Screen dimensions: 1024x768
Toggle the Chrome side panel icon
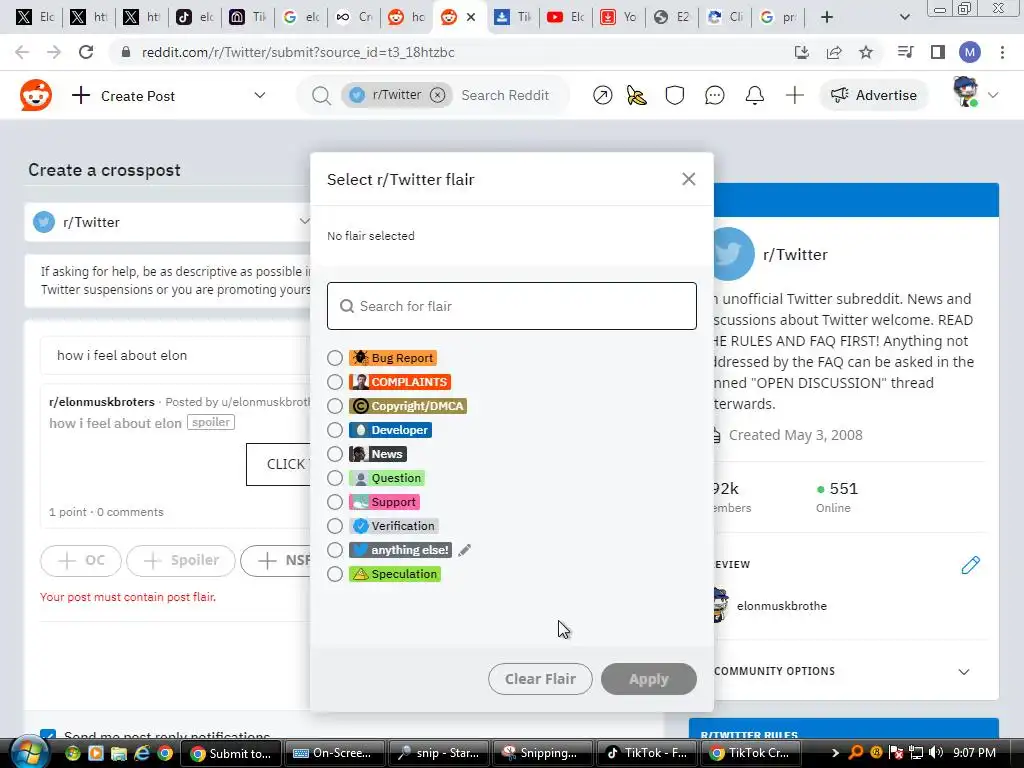point(938,52)
